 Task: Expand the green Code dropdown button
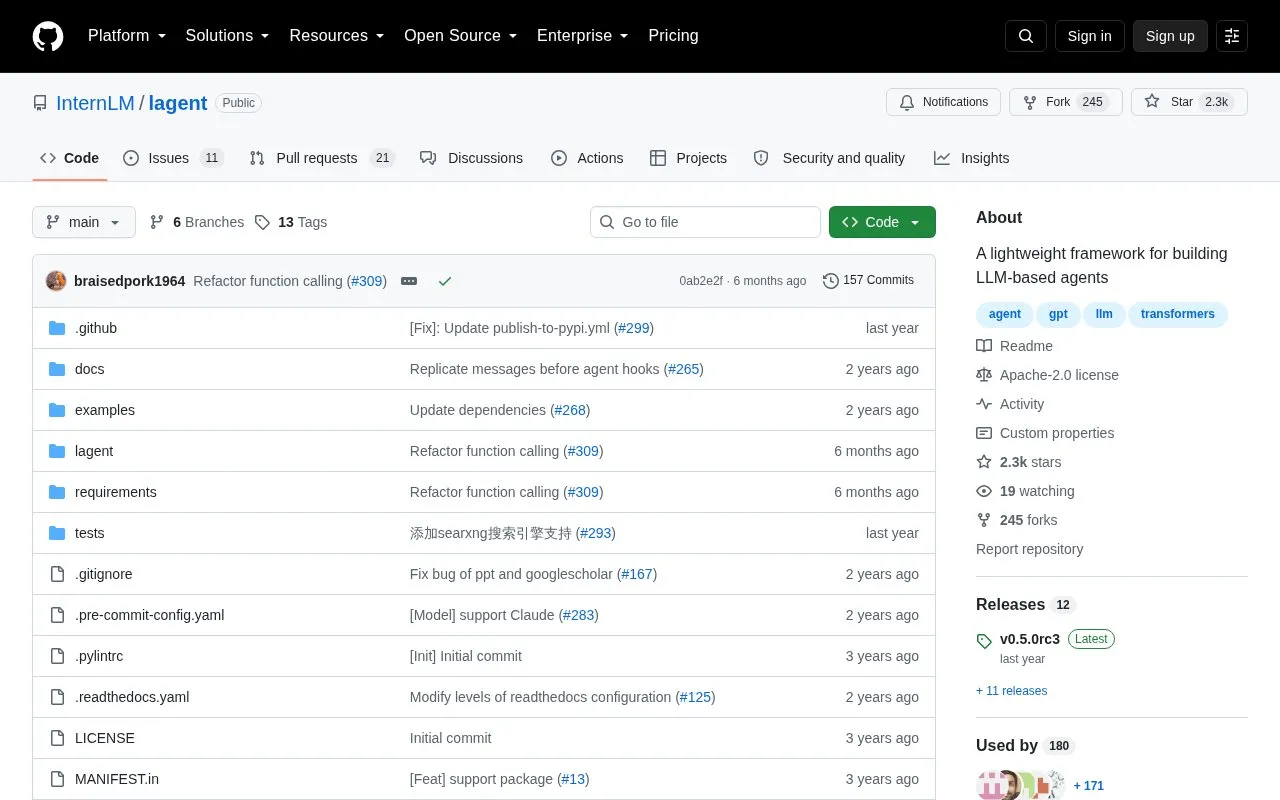(882, 222)
